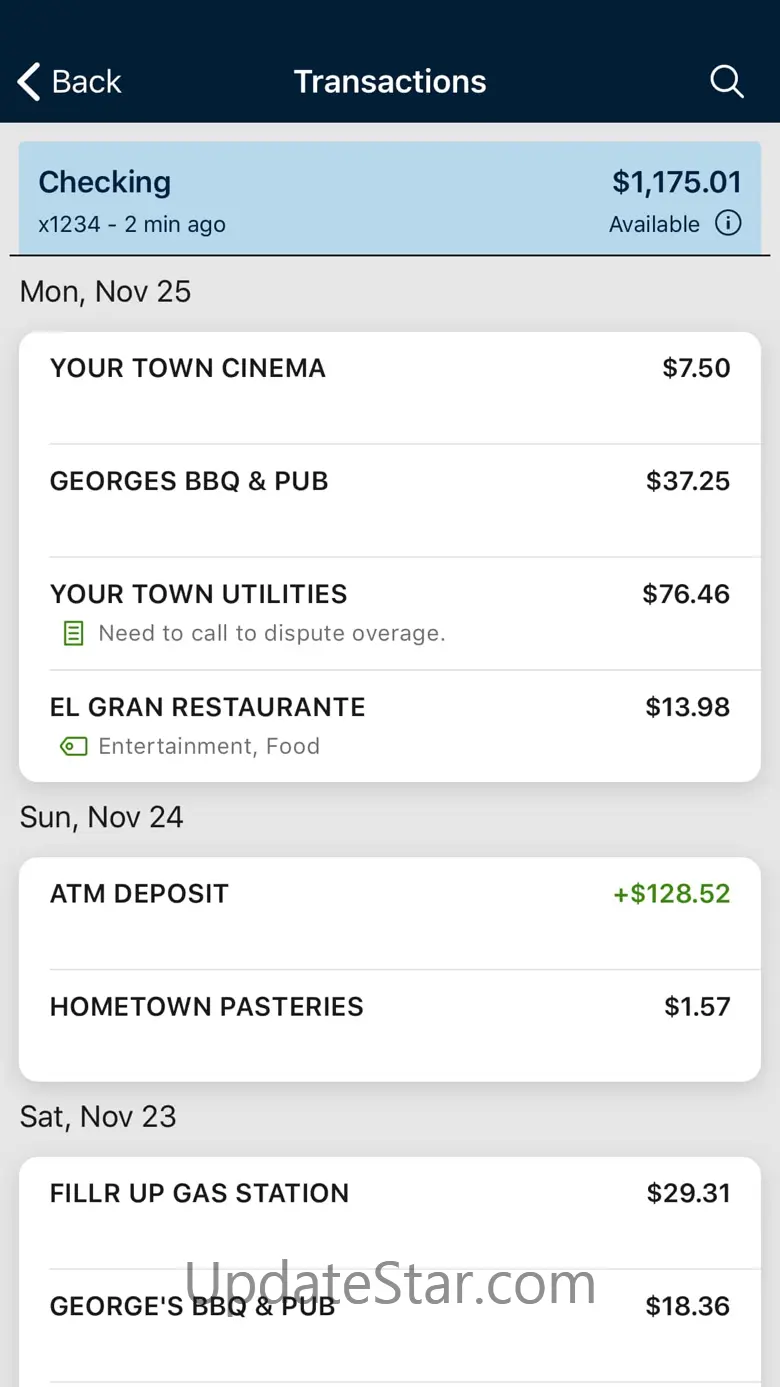Viewport: 780px width, 1387px height.
Task: Open the EL GRAN RESTAURANTE transaction
Action: pyautogui.click(x=390, y=727)
